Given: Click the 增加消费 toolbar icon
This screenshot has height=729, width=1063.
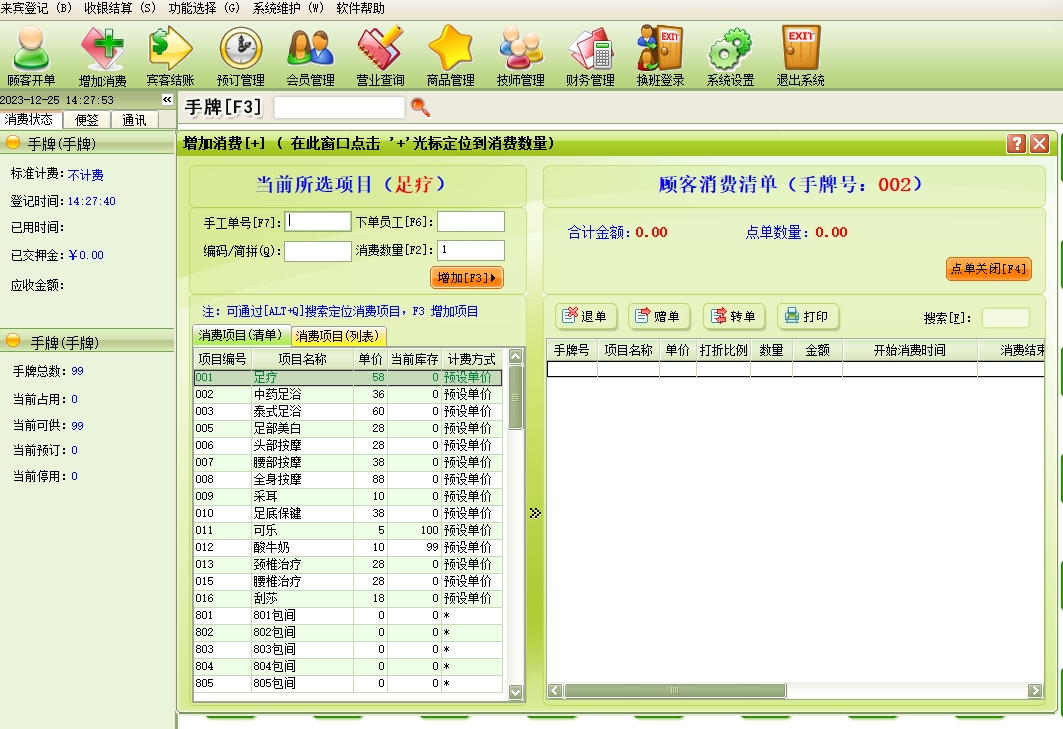Looking at the screenshot, I should (102, 55).
